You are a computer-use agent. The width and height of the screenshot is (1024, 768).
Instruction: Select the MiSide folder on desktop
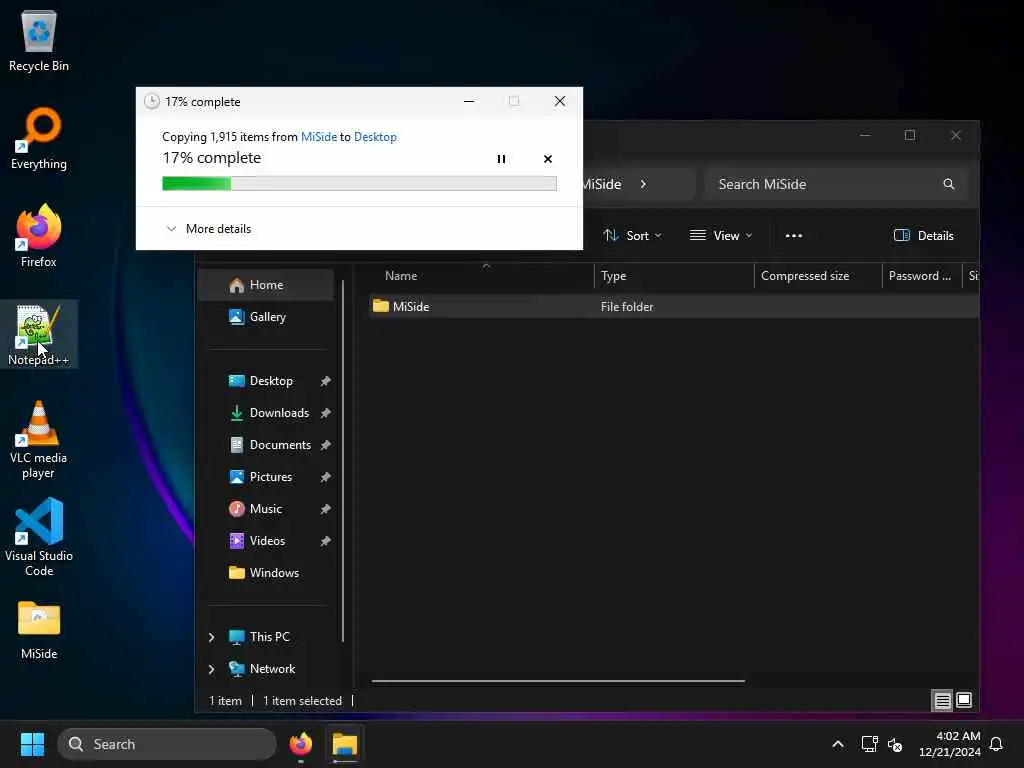coord(39,630)
